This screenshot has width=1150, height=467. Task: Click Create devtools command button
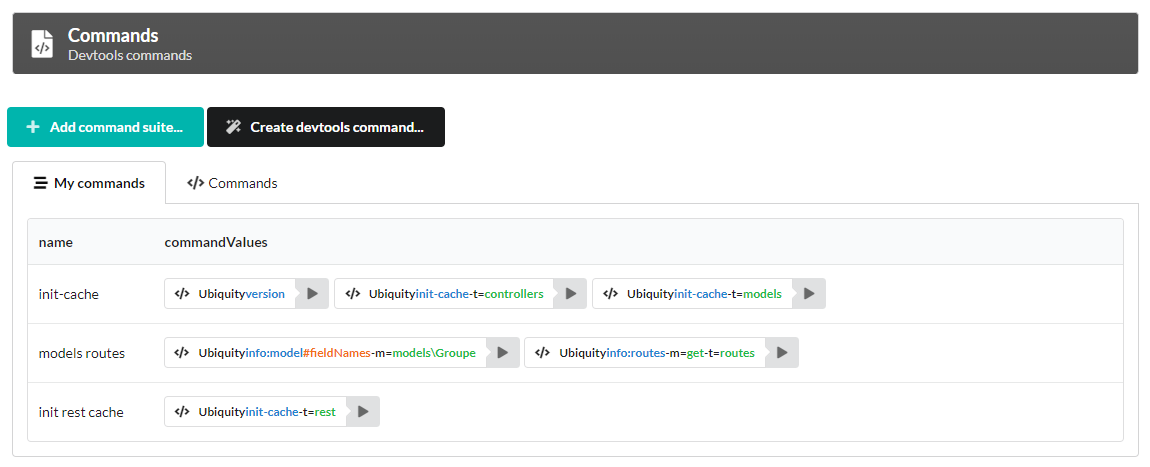pos(326,127)
